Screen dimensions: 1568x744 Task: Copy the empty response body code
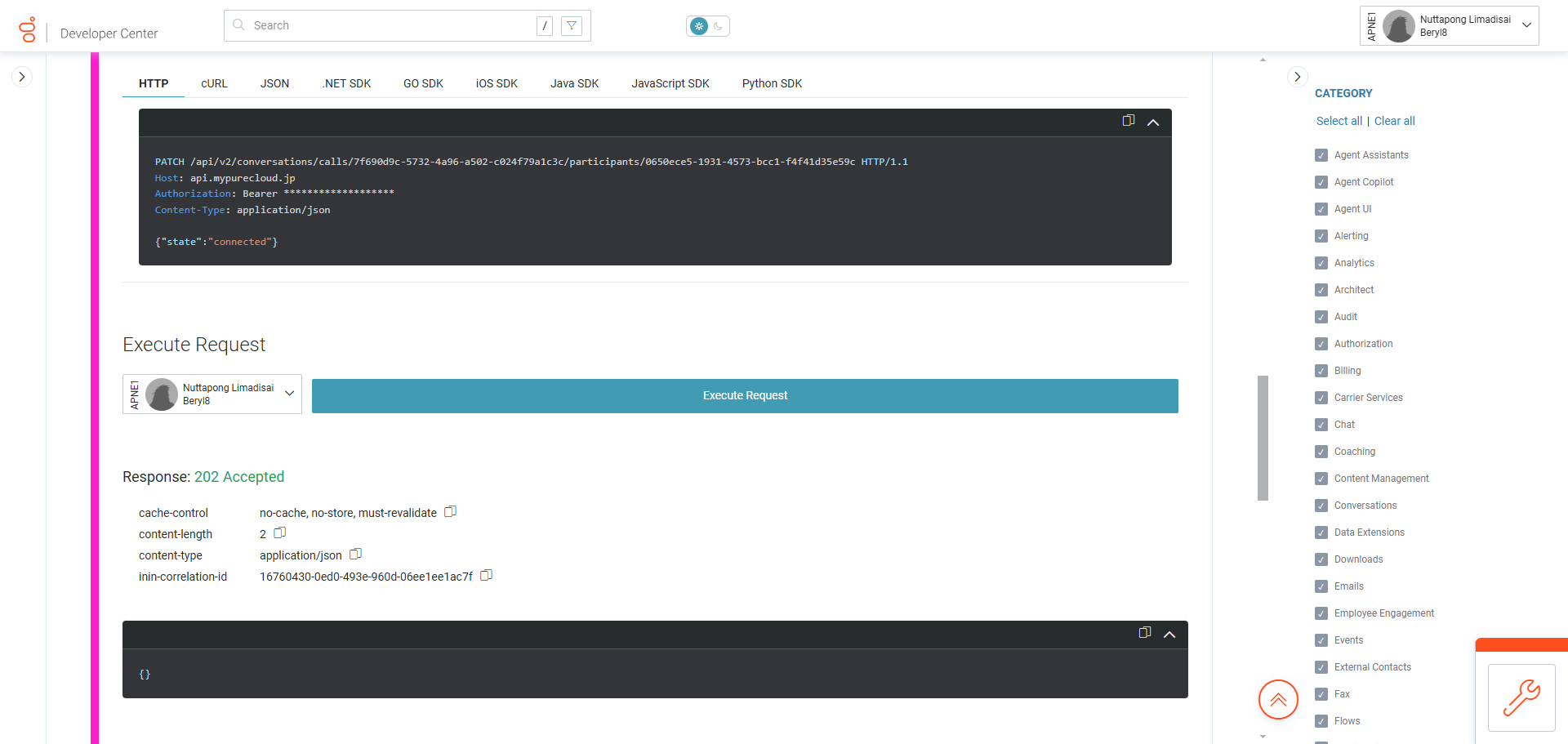pyautogui.click(x=1143, y=632)
